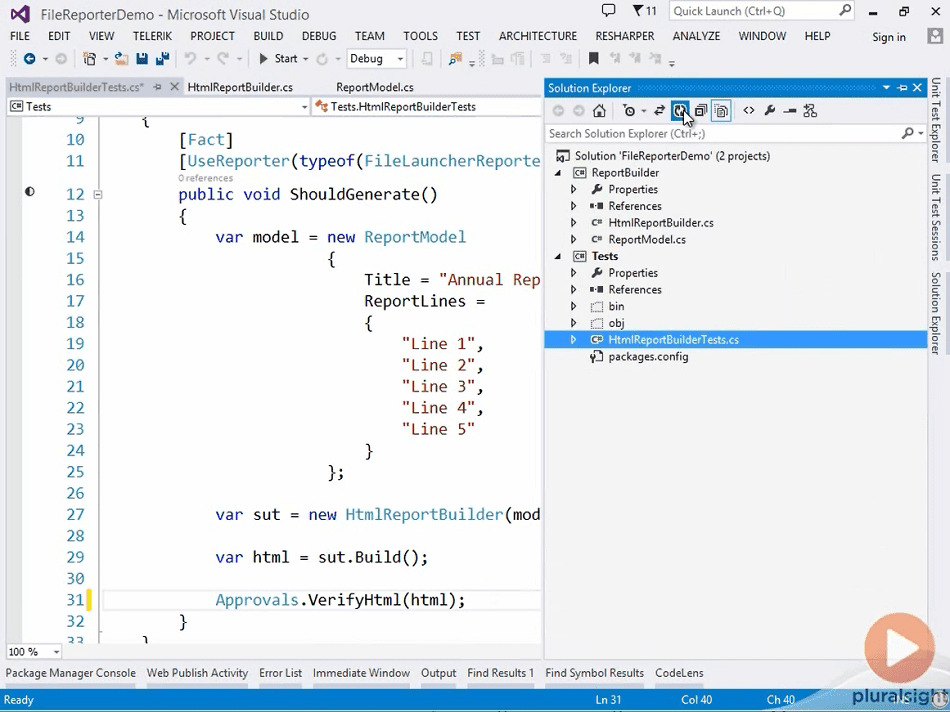Expand the obj folder node
The image size is (950, 712).
[x=573, y=323]
